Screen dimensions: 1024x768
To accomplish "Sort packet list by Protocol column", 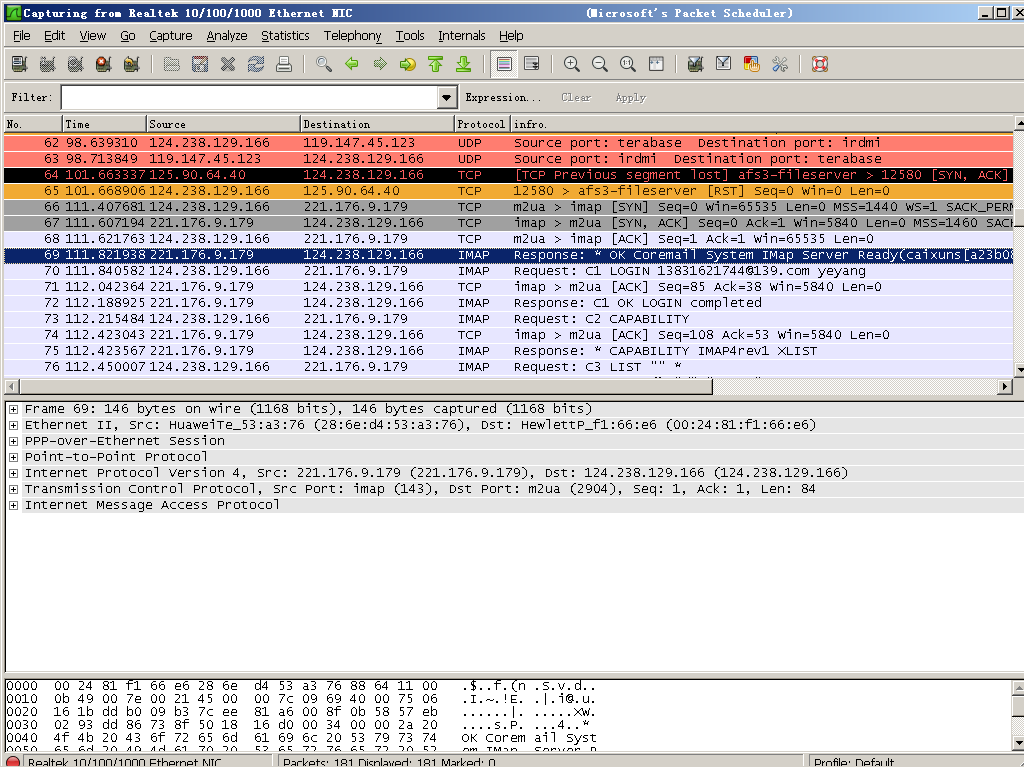I will click(x=481, y=124).
